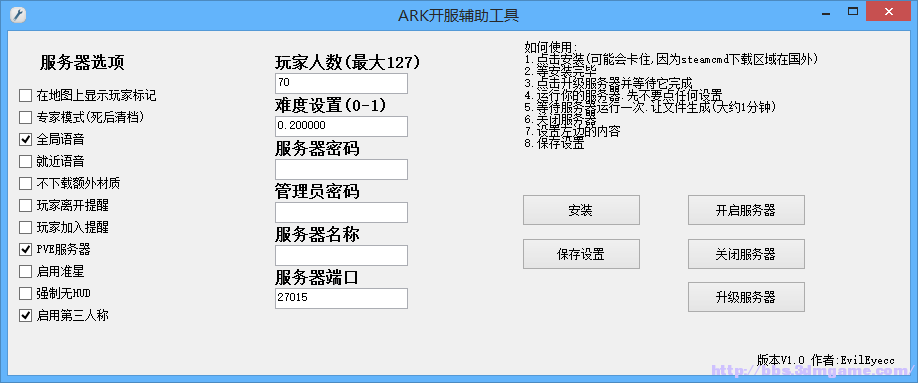Viewport: 918px width, 383px height.
Task: Select the 管理员密码 input box
Action: [x=341, y=212]
